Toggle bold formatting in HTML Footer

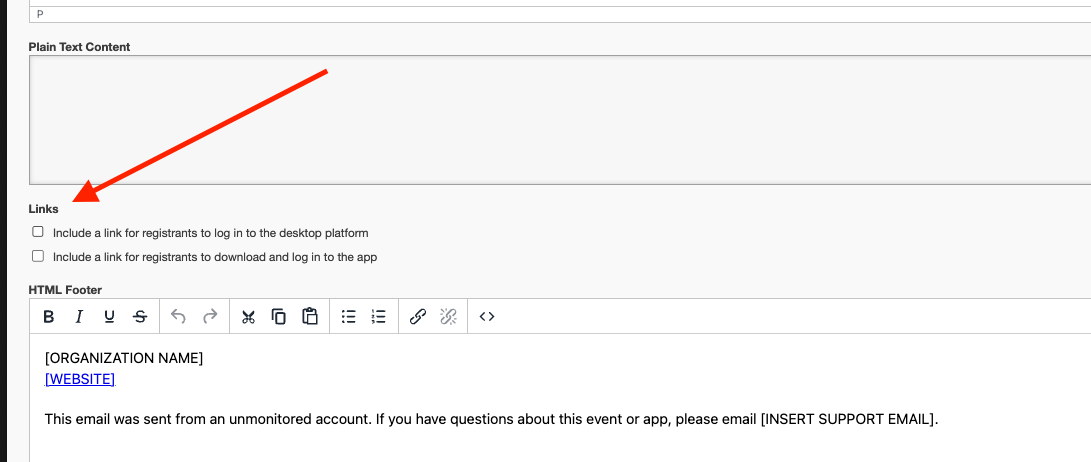tap(48, 317)
